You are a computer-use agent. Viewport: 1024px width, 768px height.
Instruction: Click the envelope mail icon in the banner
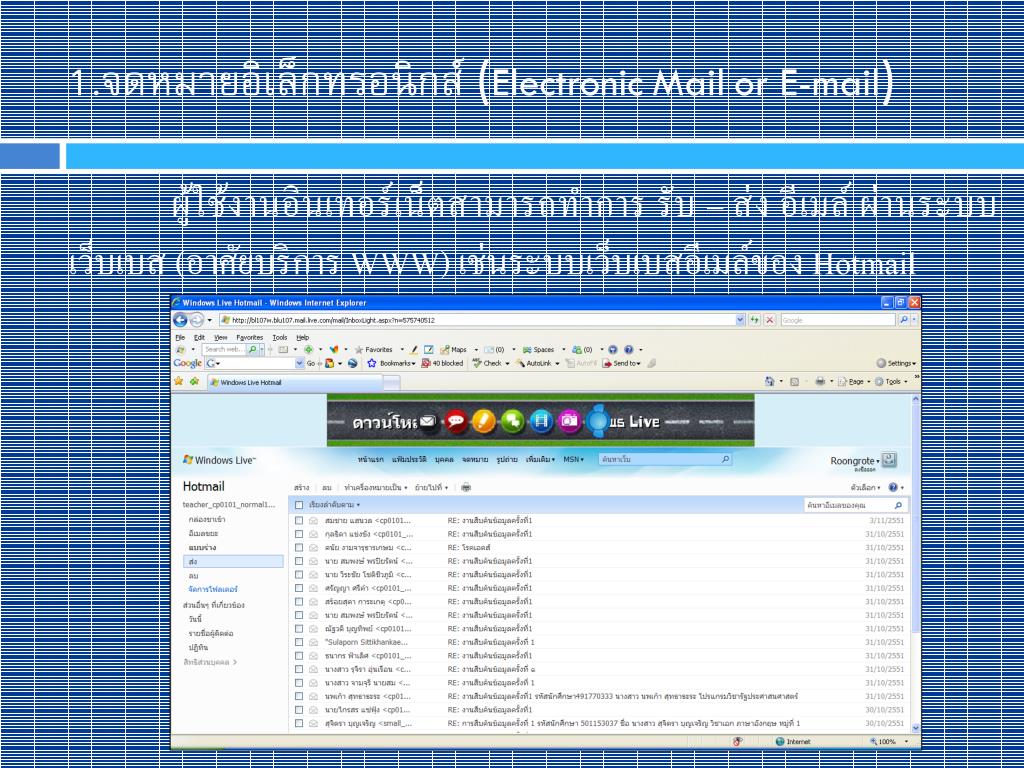[x=428, y=421]
